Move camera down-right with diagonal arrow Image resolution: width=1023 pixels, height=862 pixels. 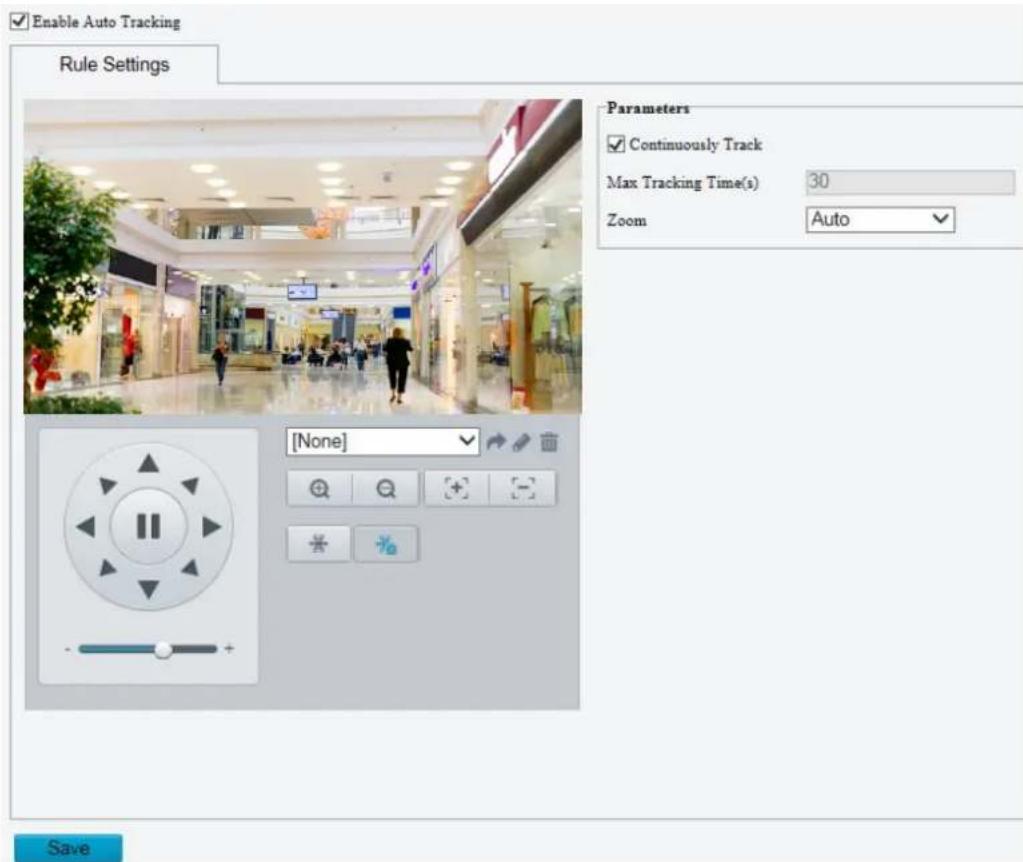191,568
